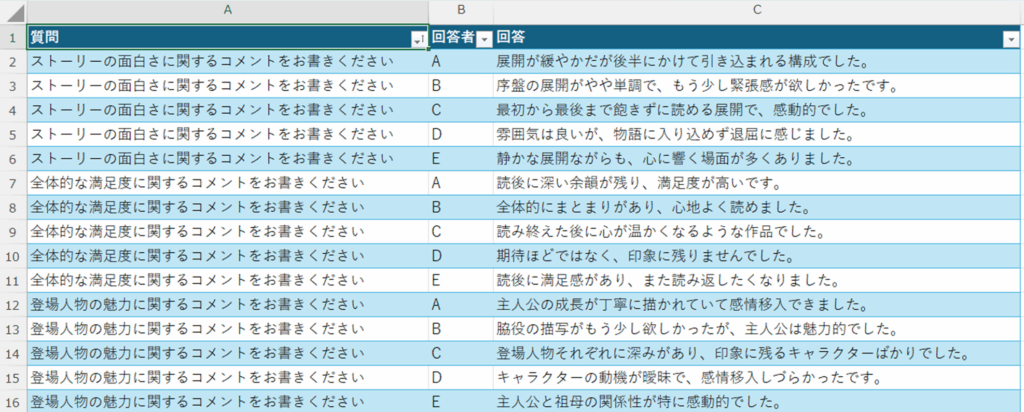
Task: Select the row 16 header number
Action: [x=12, y=402]
